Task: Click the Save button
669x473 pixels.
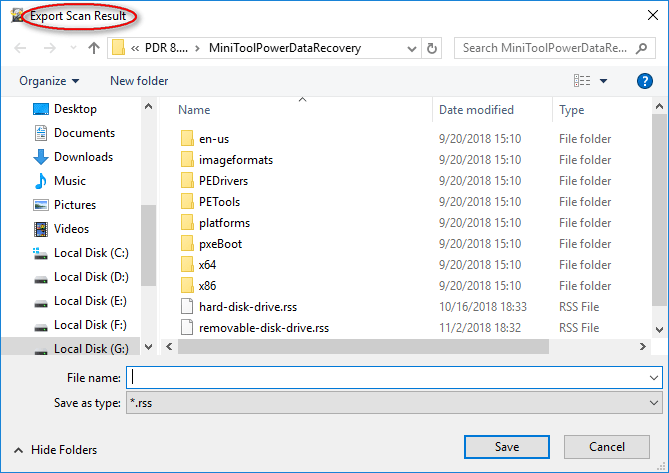Action: click(x=507, y=447)
